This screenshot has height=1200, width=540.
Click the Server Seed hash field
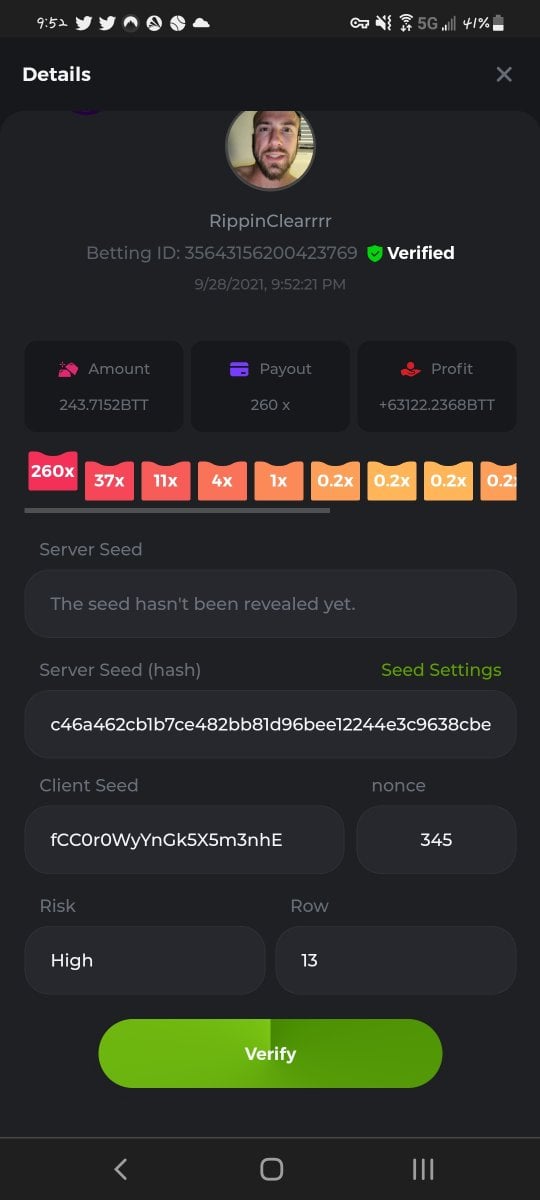pos(270,724)
